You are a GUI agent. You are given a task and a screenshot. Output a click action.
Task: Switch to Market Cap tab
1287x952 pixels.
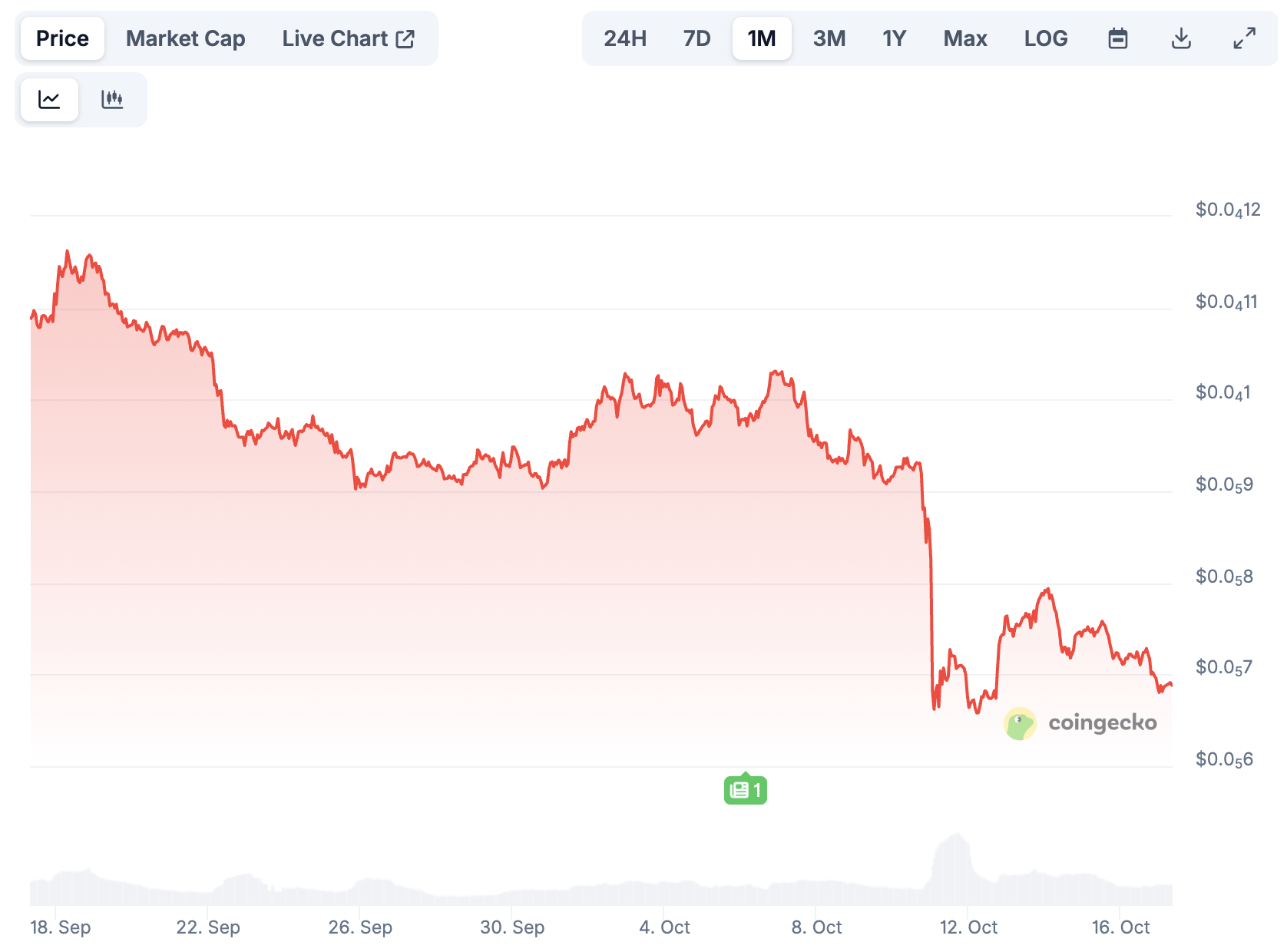185,38
